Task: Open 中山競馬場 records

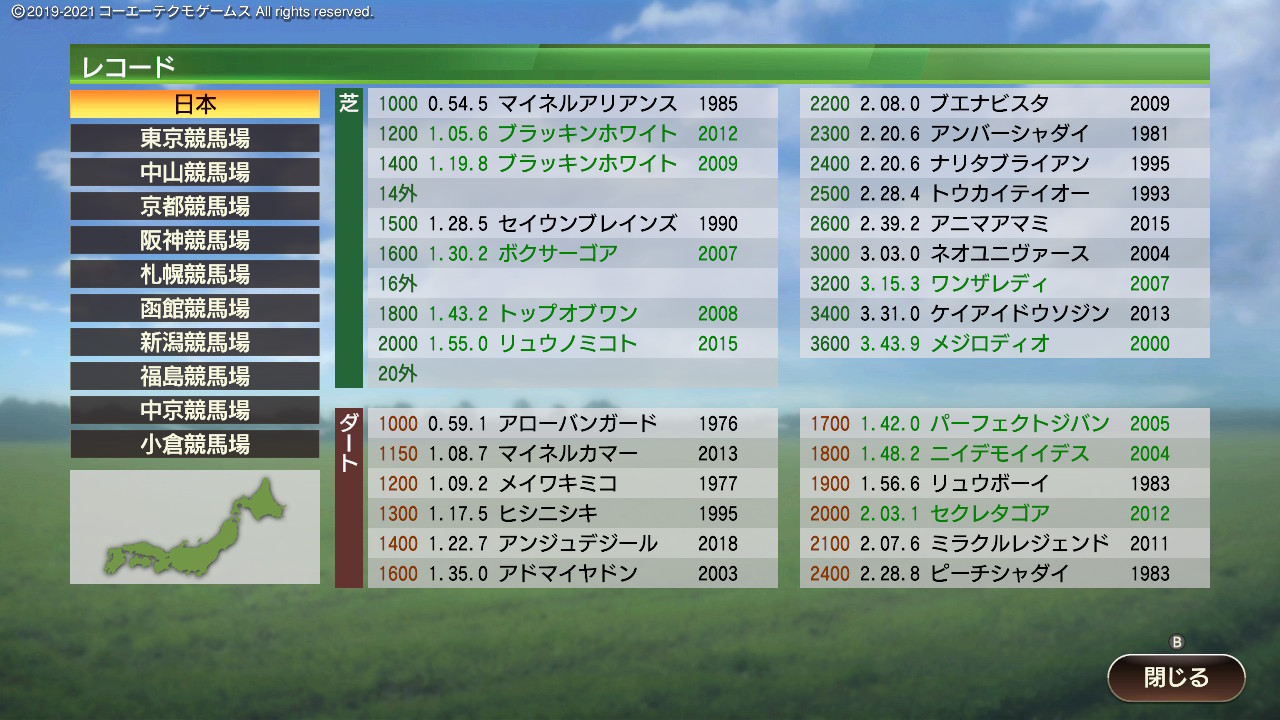Action: click(x=195, y=172)
